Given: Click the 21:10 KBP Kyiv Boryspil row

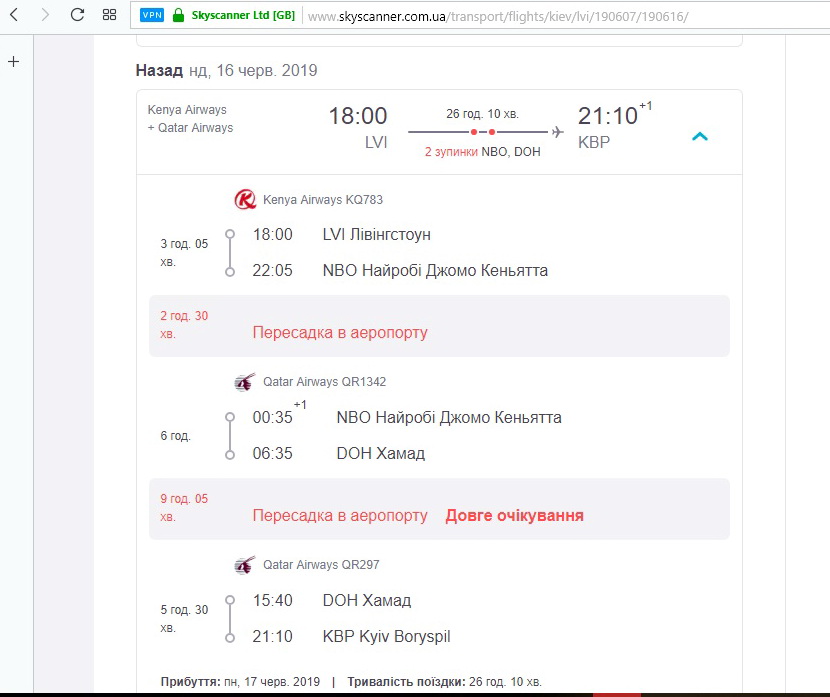Looking at the screenshot, I should (351, 637).
